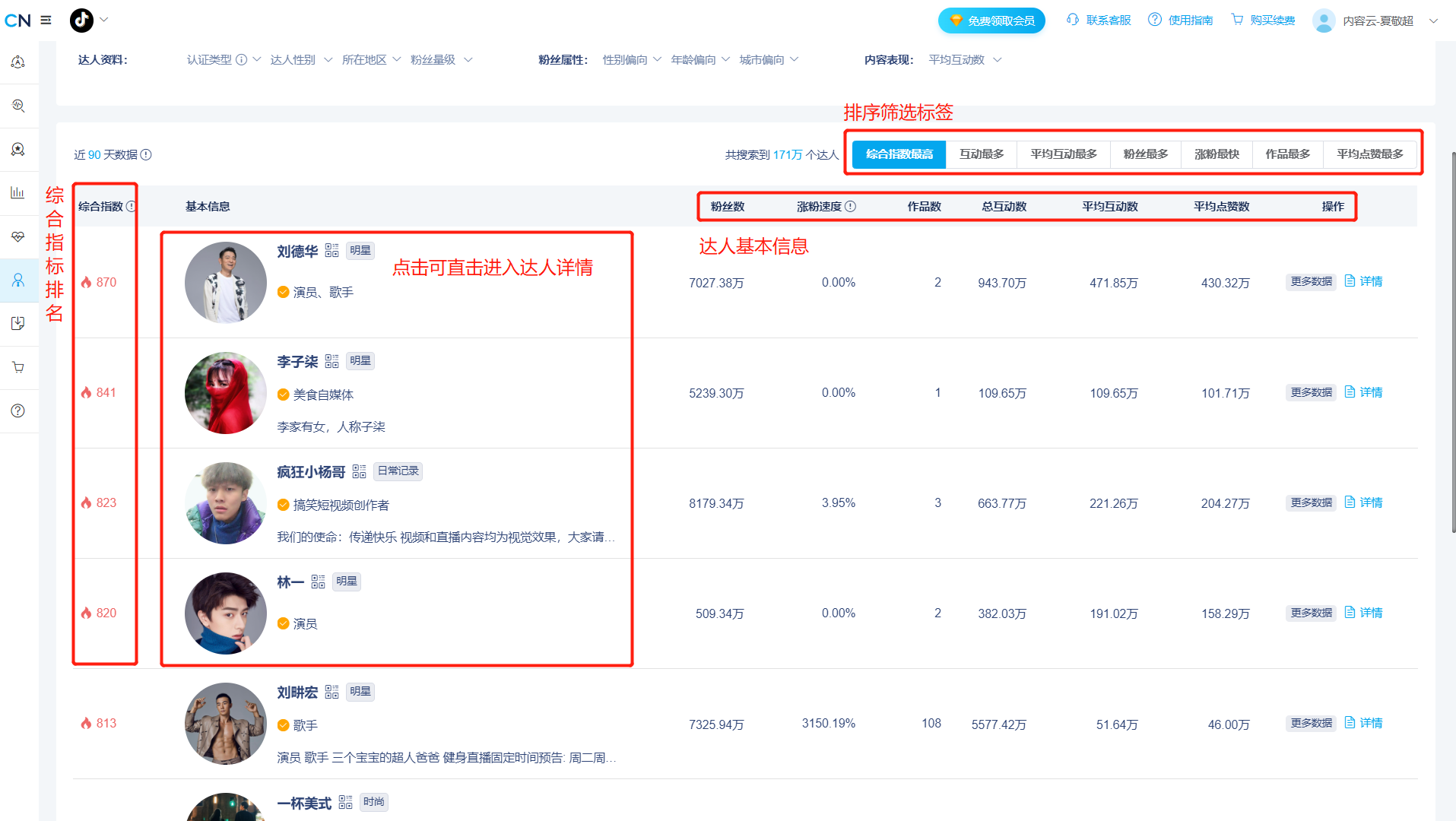1456x821 pixels.
Task: Expand the account menu arrow beside 内容云-夏敏超
Action: pyautogui.click(x=1433, y=21)
